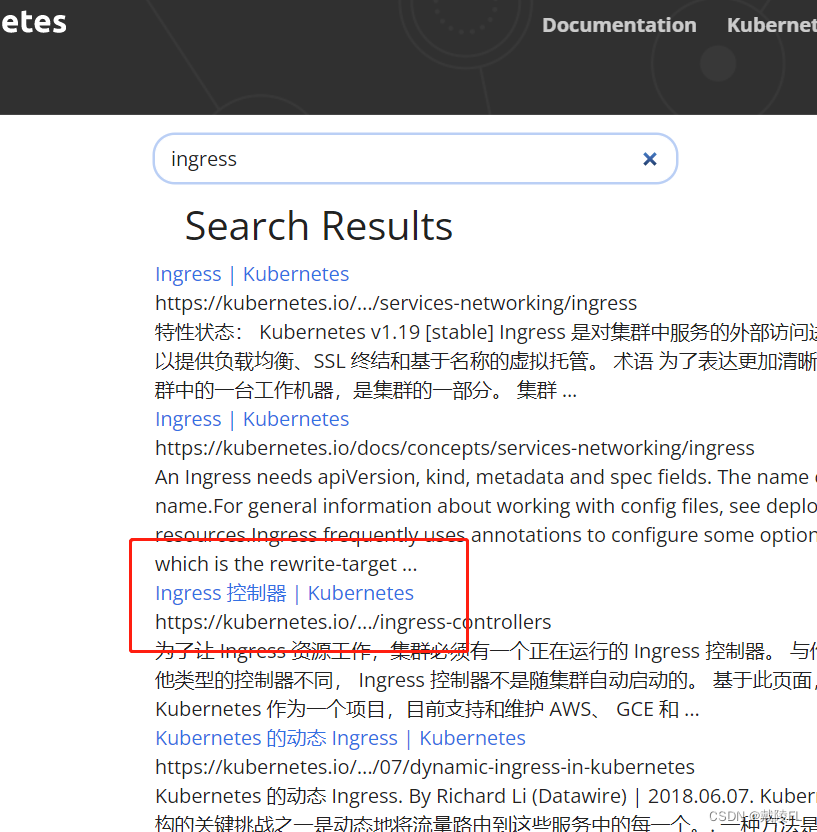Open 'Ingress 控制器 | Kubernetes' result link

coord(284,593)
